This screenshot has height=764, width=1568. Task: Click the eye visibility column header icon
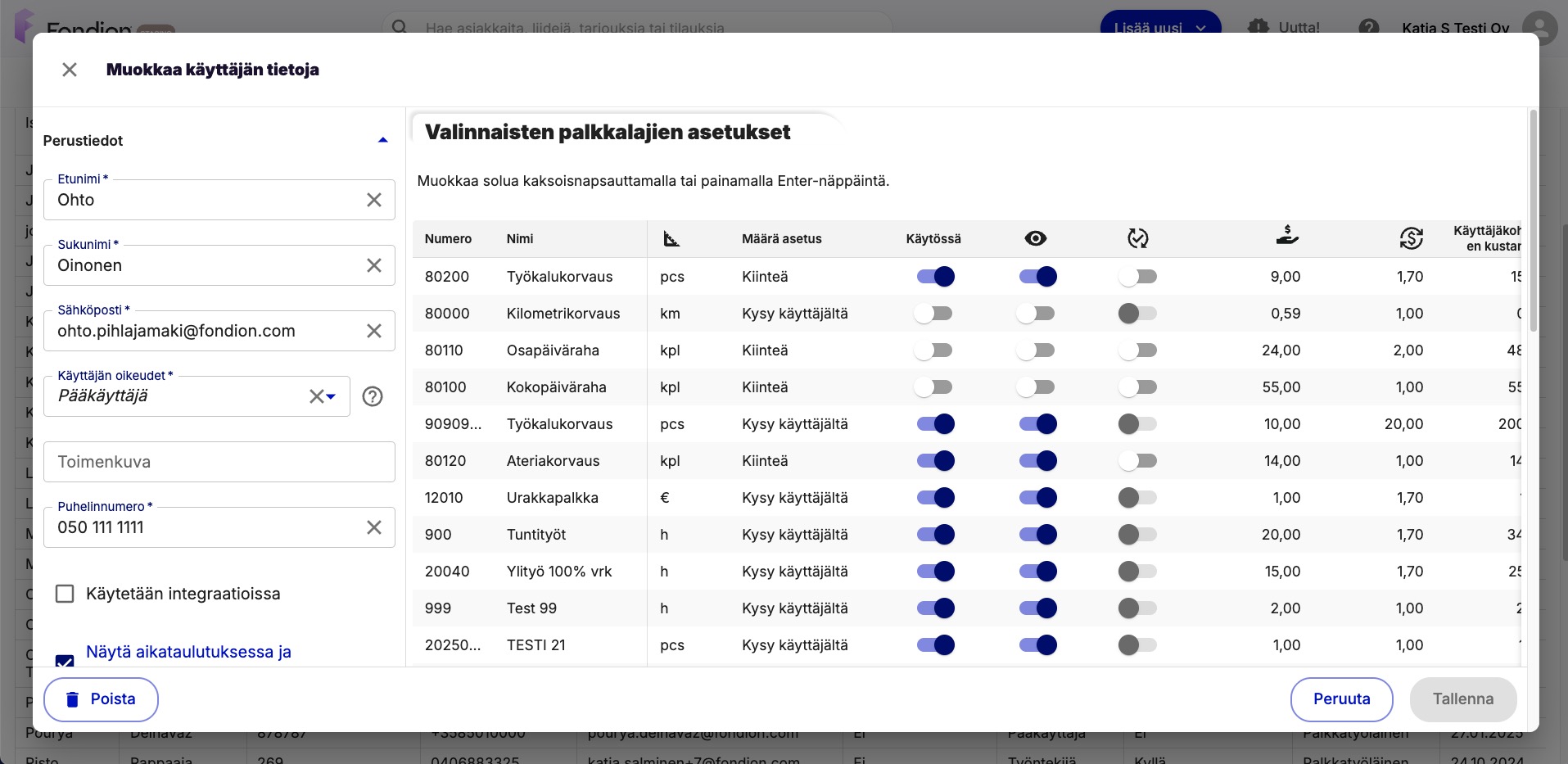(x=1036, y=238)
